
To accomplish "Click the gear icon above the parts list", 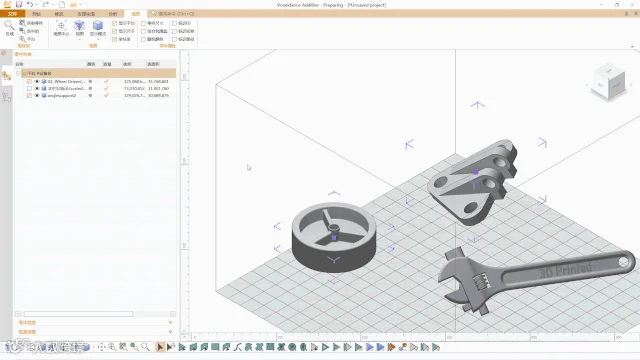I will [4, 53].
